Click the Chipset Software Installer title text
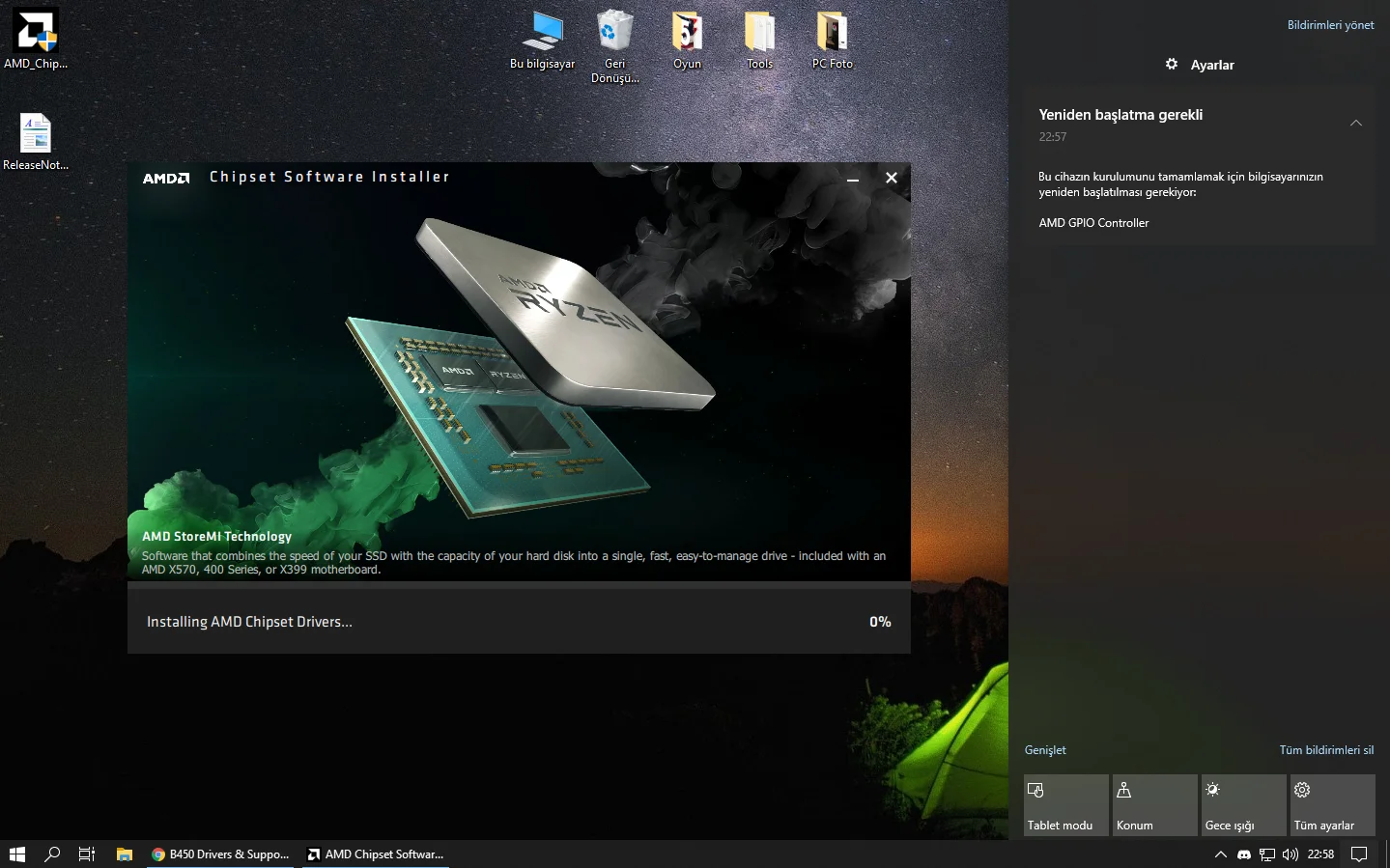 click(329, 177)
